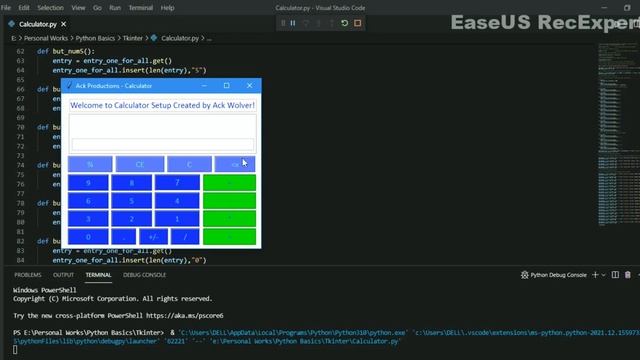
Task: Click Personal Works in breadcrumb path
Action: coord(46,38)
